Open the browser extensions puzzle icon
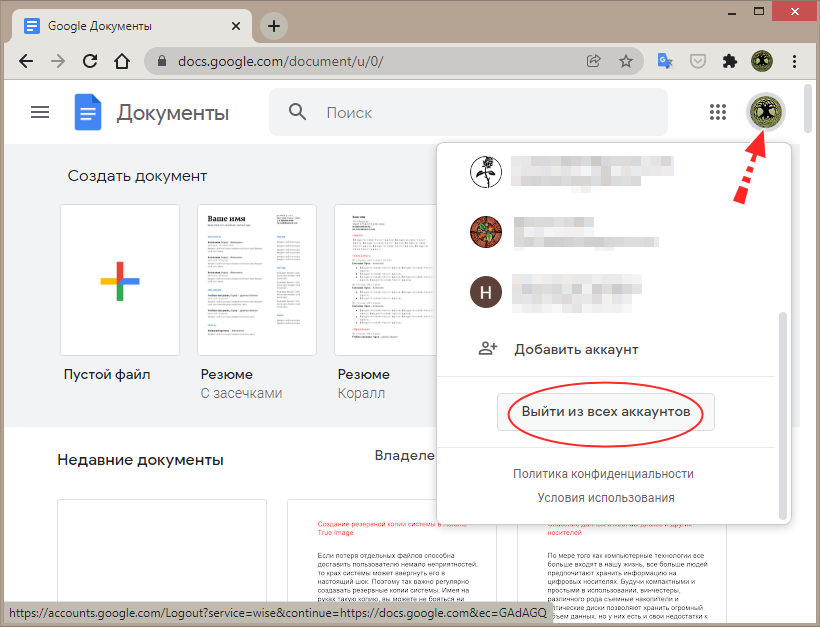Screen dimensions: 820x627 [730, 61]
